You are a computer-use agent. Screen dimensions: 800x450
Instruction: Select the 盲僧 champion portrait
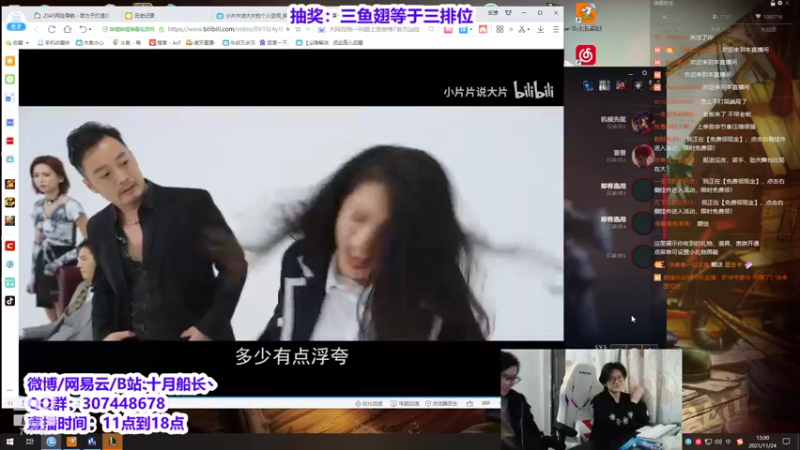(642, 156)
